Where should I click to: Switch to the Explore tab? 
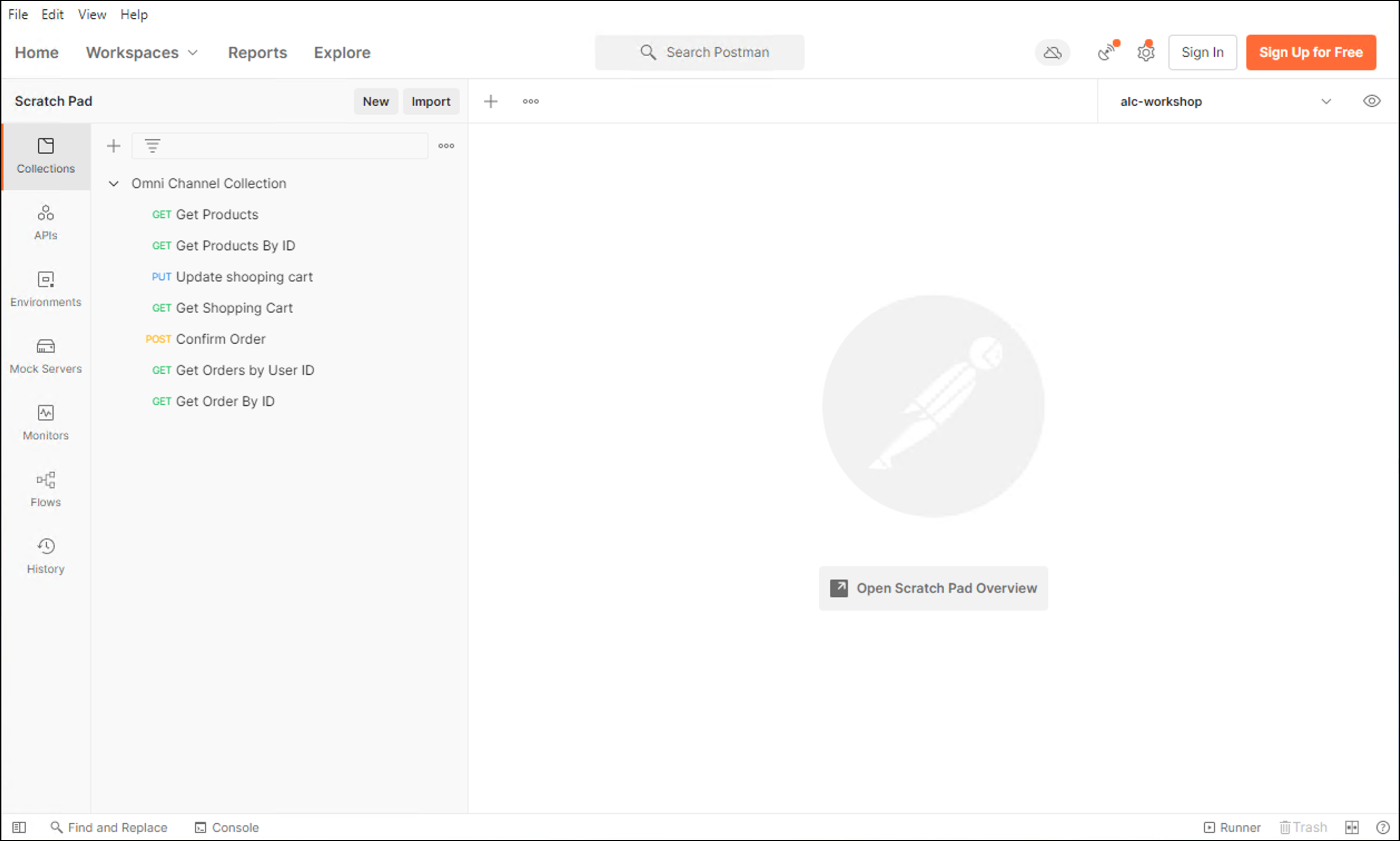click(342, 53)
